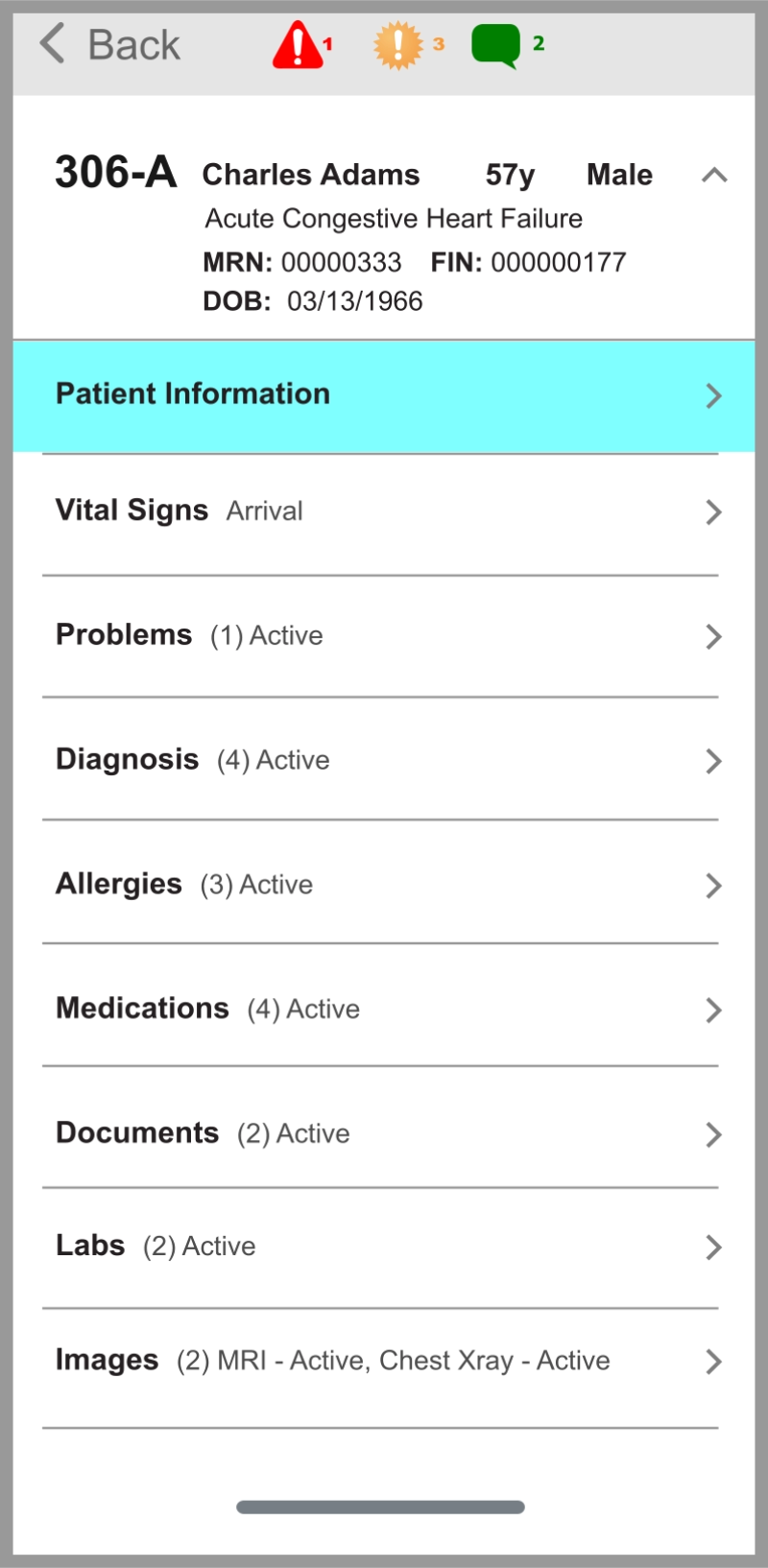Viewport: 768px width, 1568px height.
Task: Open the orange warning notifications badge
Action: 397,45
